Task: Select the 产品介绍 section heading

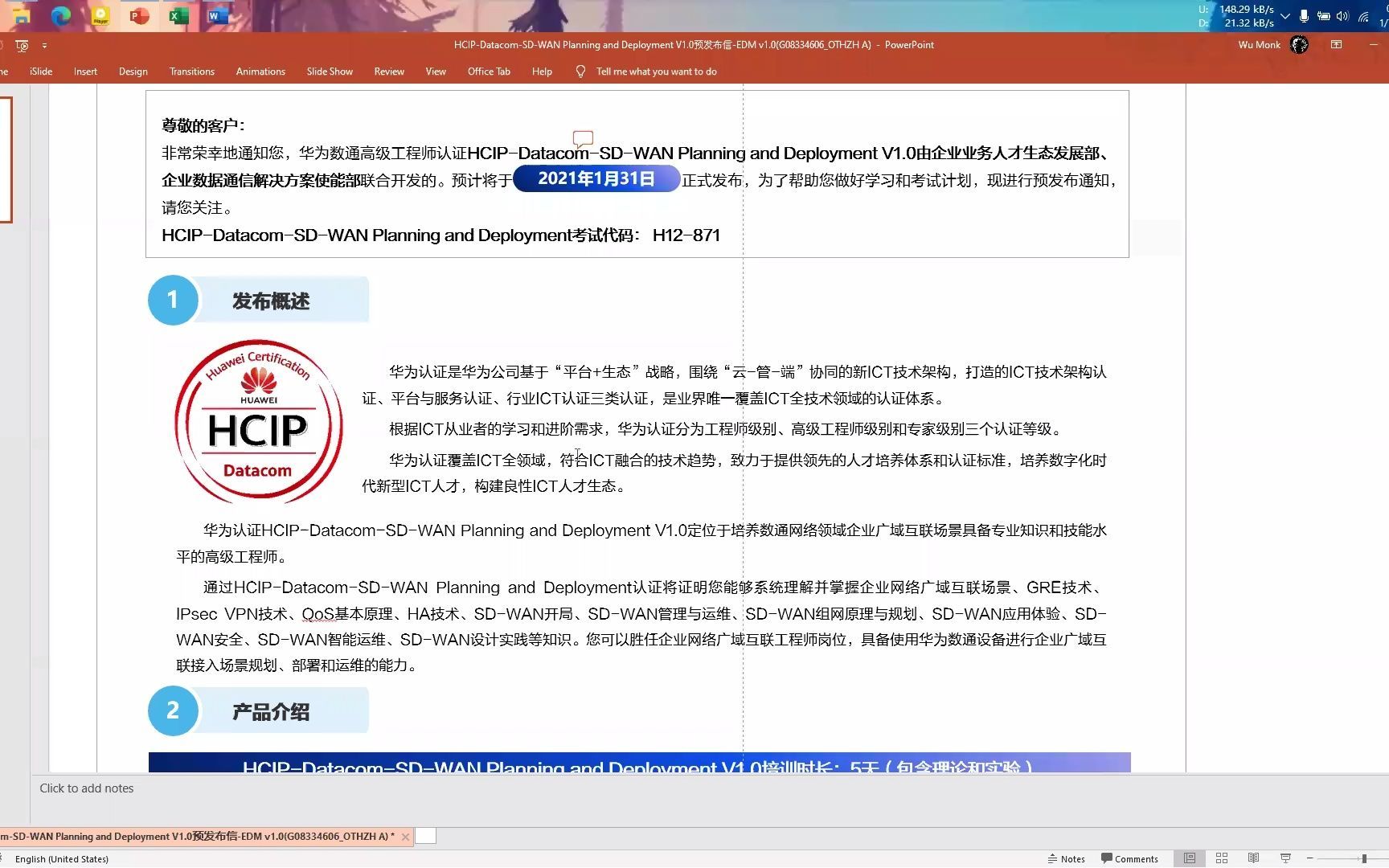Action: point(271,712)
